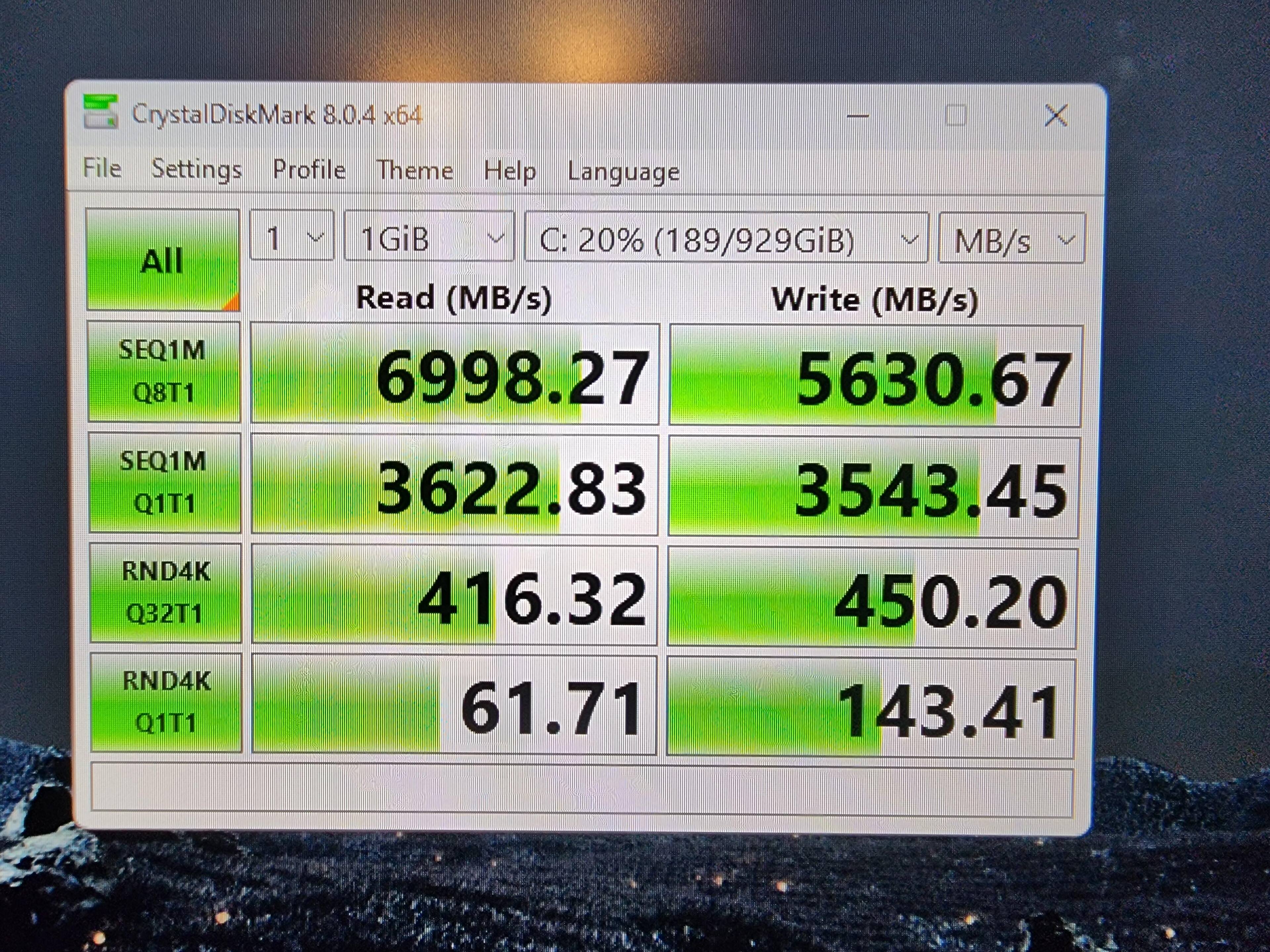Open the Settings menu

tap(196, 169)
